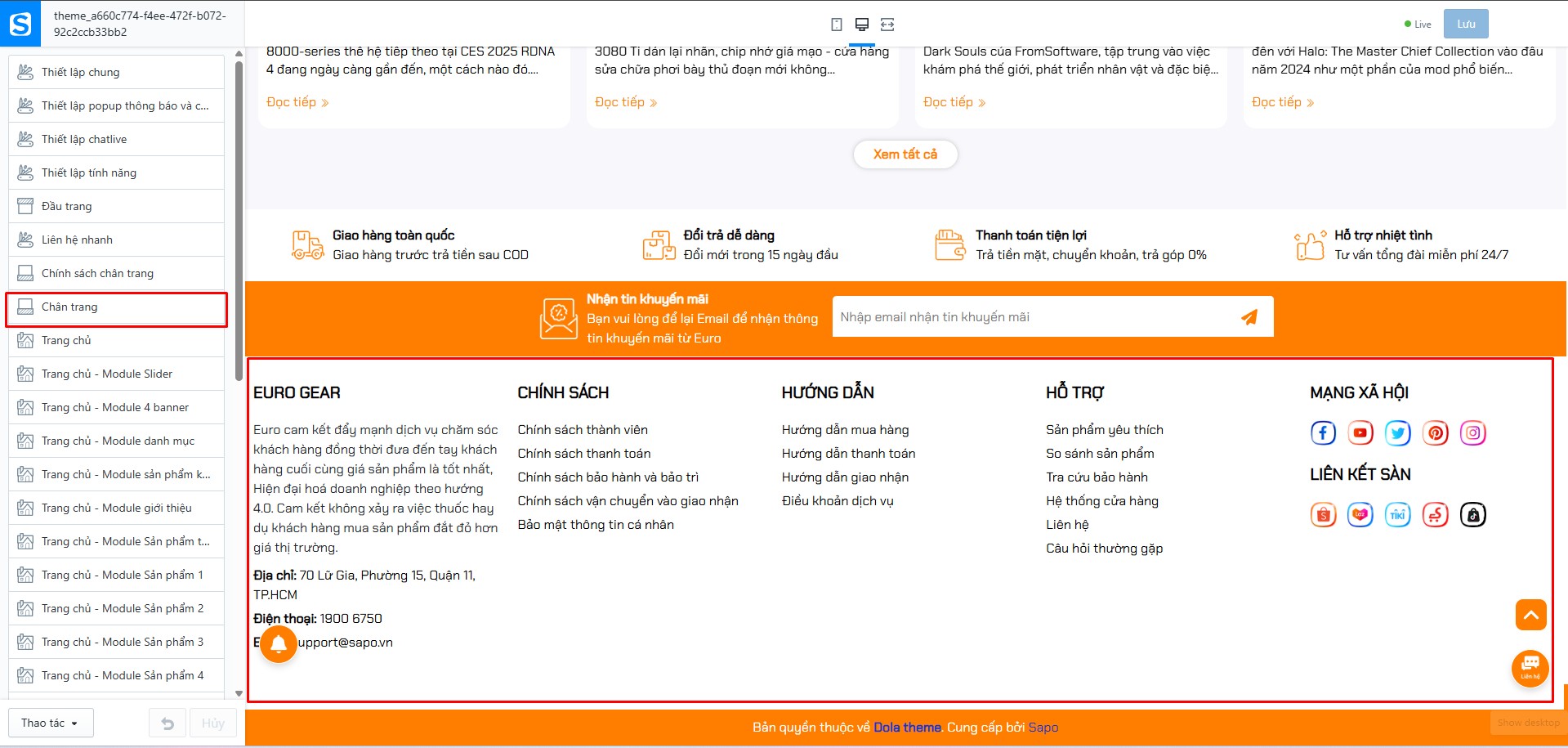Open the Lazada heart marketplace icon
1568x748 pixels.
pyautogui.click(x=1360, y=514)
